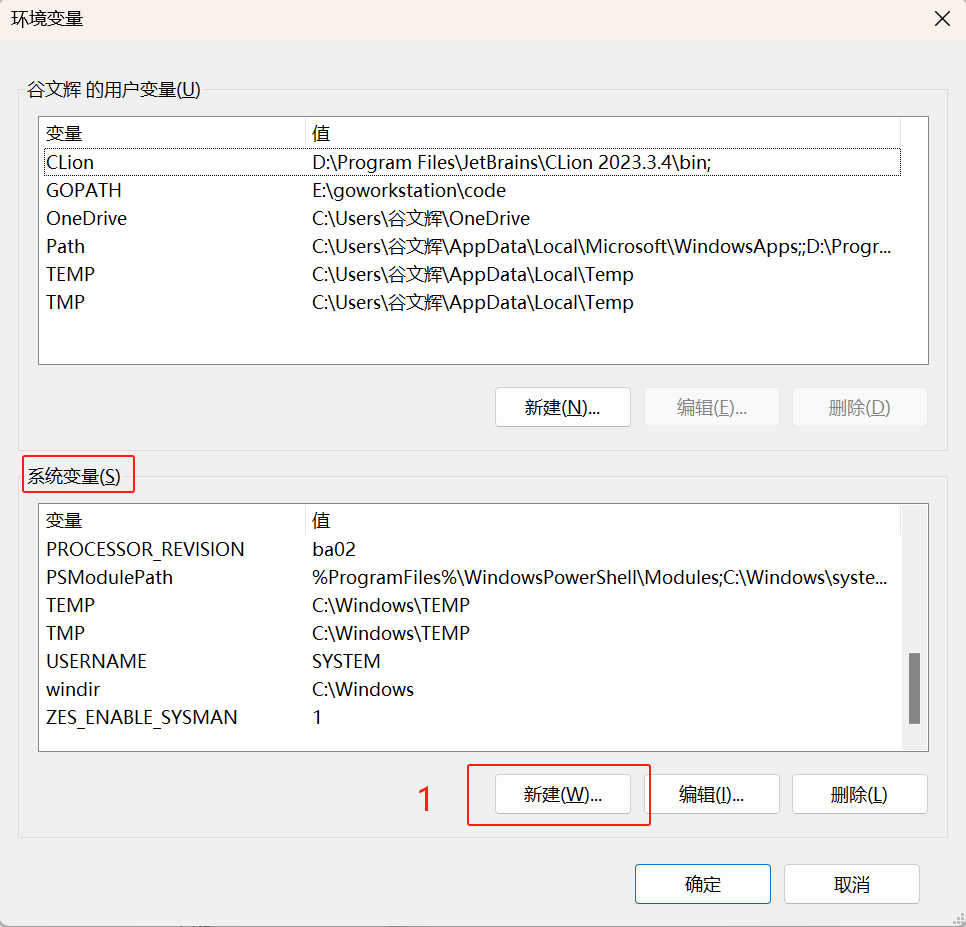Screen dimensions: 966x927
Task: Select the user variable TMP with AppData path
Action: [x=473, y=302]
